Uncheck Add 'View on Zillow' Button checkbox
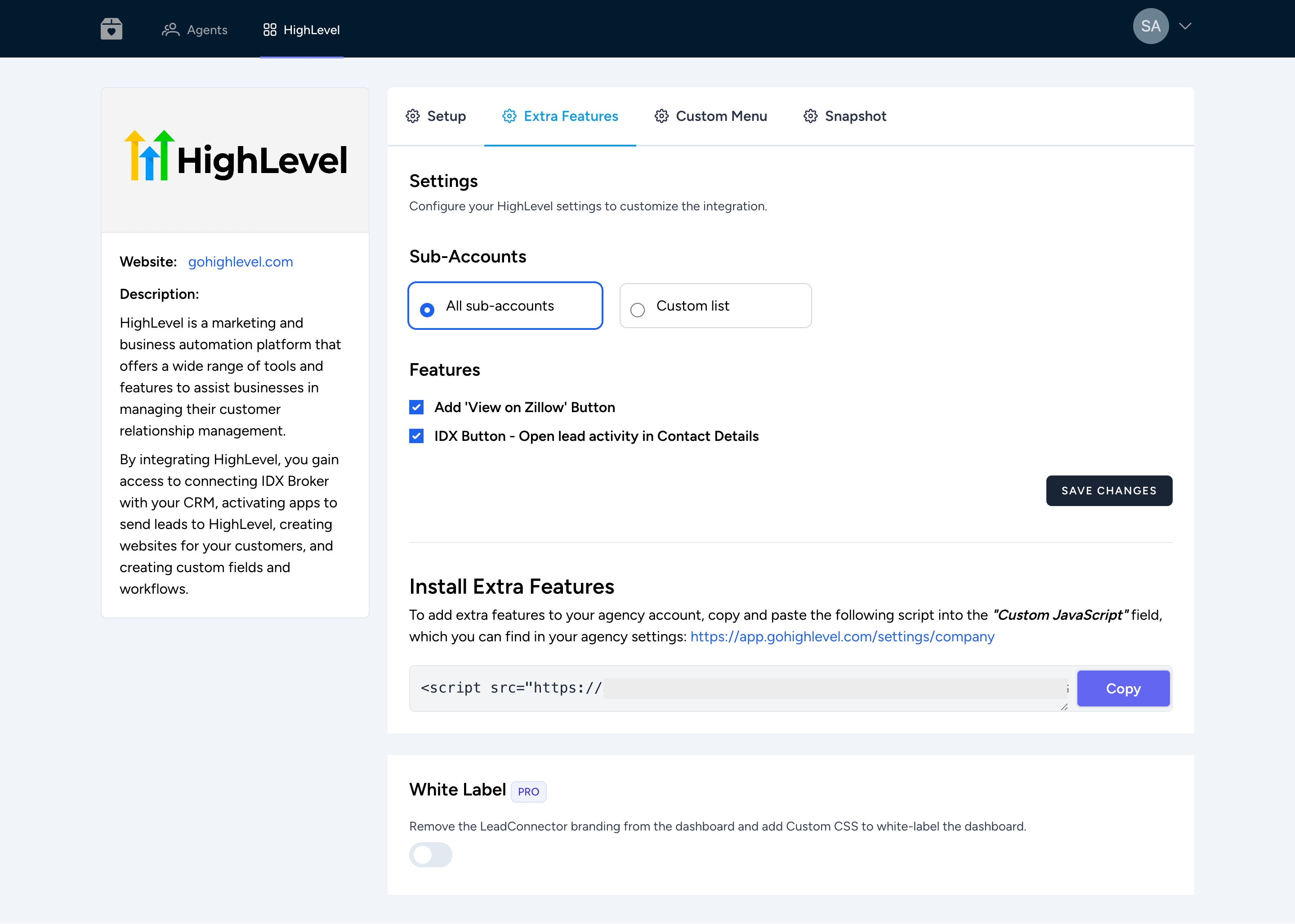1295x924 pixels. (416, 407)
